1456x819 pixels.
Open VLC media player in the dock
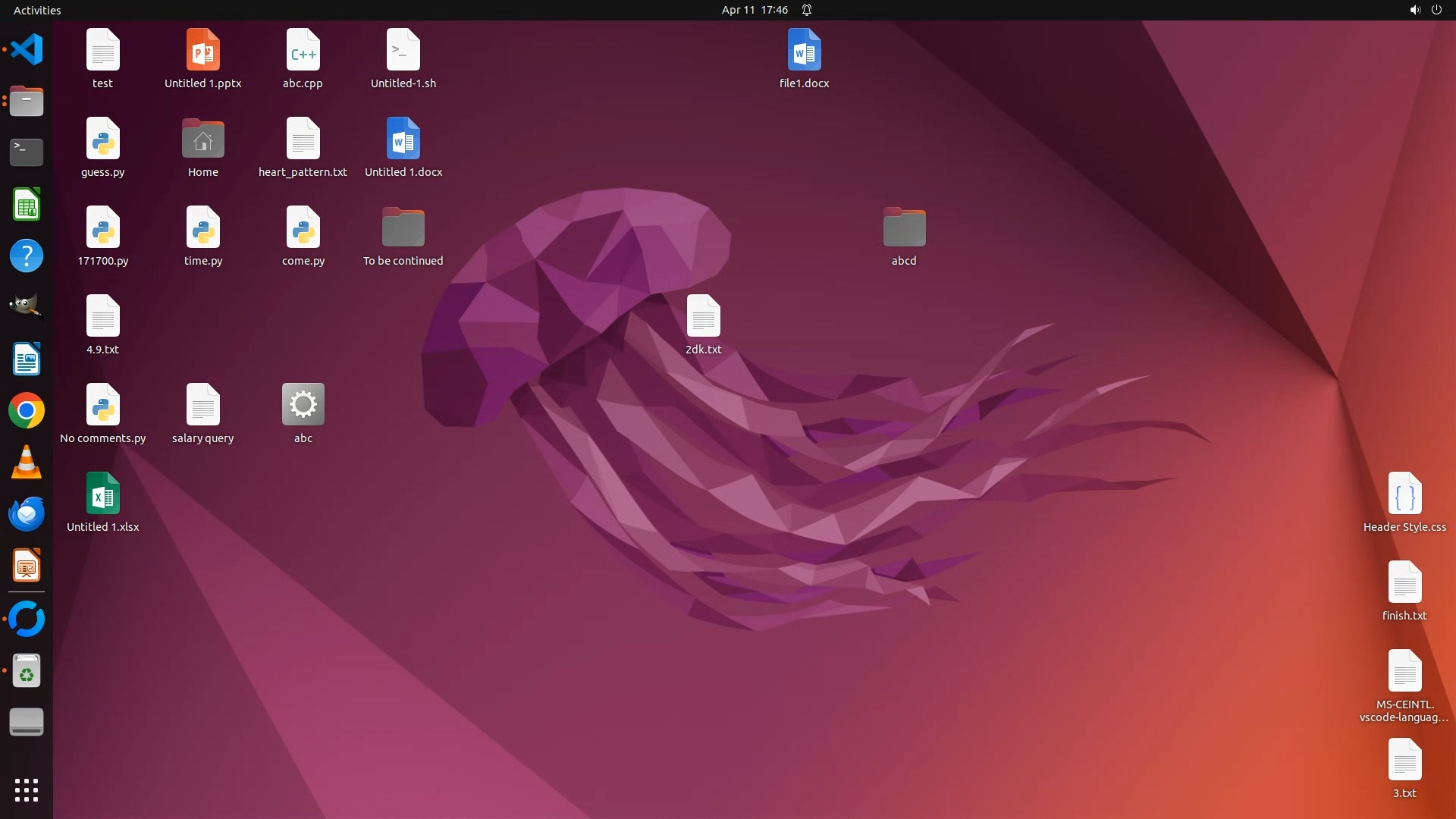pos(27,463)
